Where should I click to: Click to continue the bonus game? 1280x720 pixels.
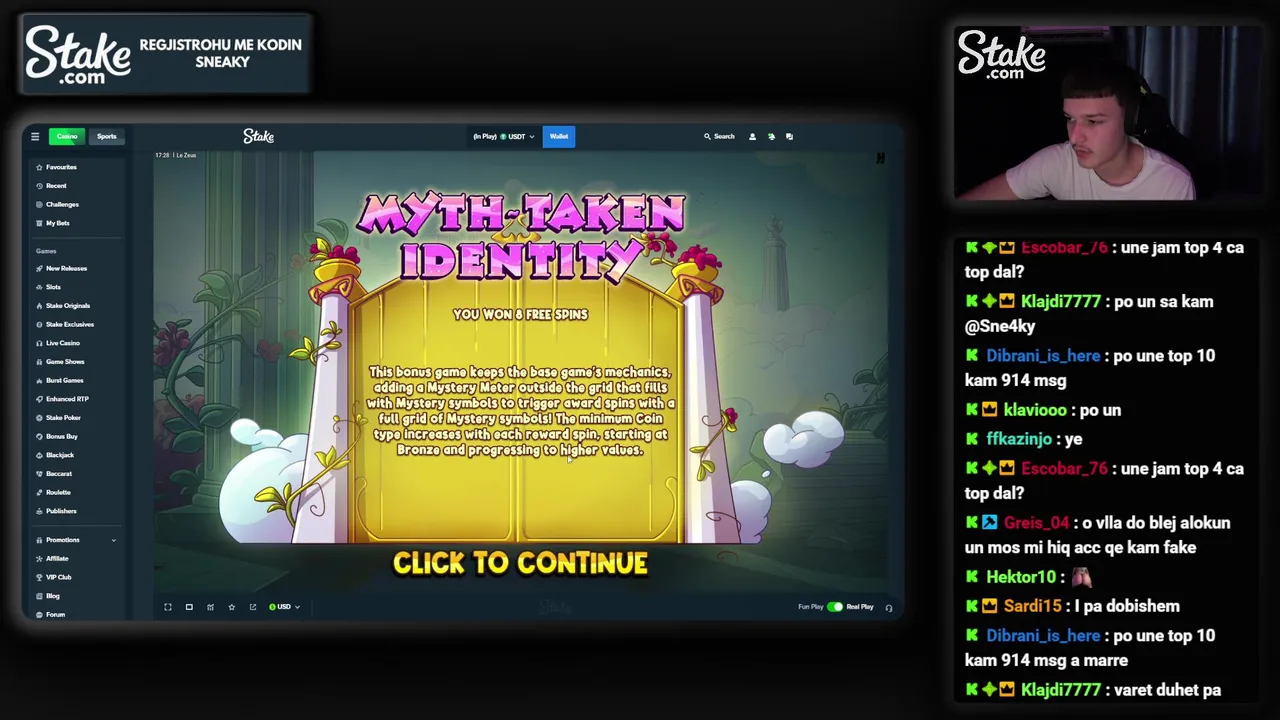coord(520,564)
